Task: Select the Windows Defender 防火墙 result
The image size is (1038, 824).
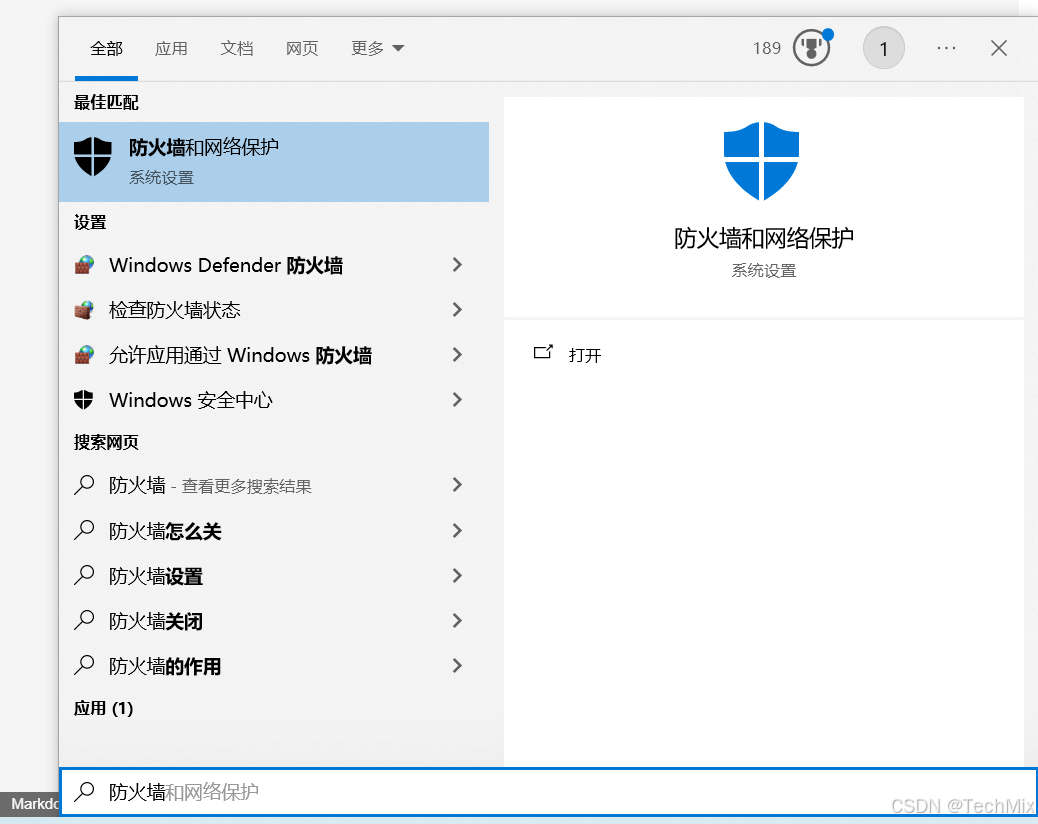Action: point(274,265)
